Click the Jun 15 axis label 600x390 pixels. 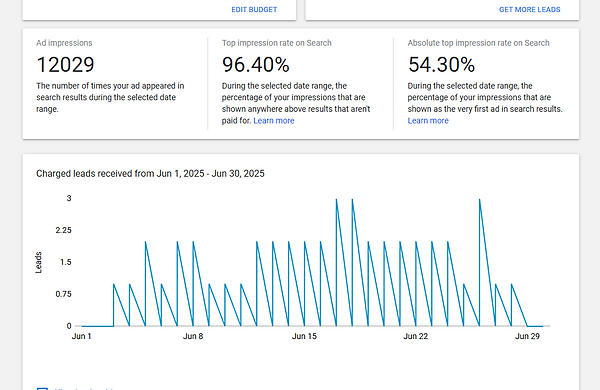304,336
